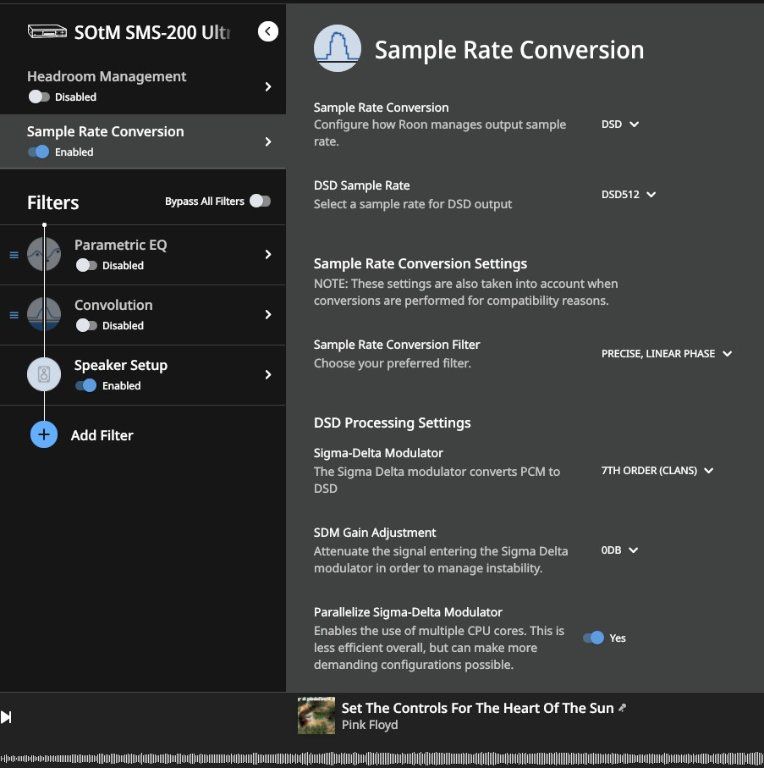764x768 pixels.
Task: Click the blue plus Add Filter icon
Action: [44, 434]
